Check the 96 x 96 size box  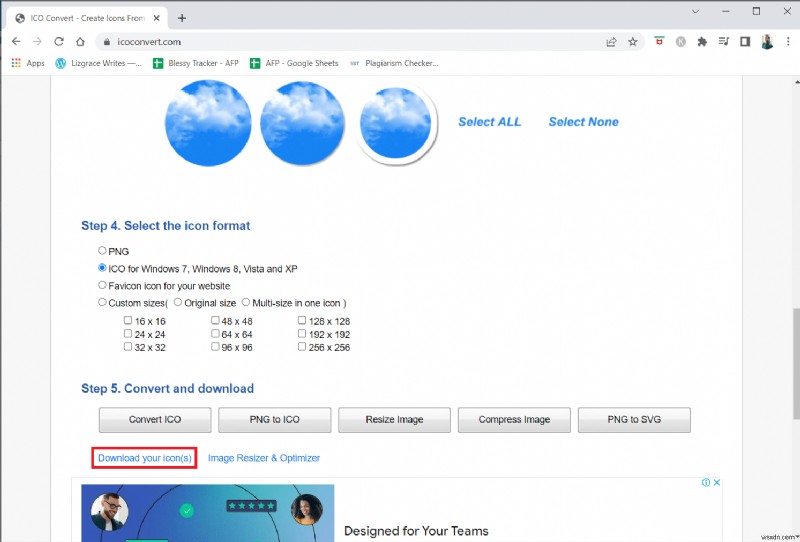[215, 347]
